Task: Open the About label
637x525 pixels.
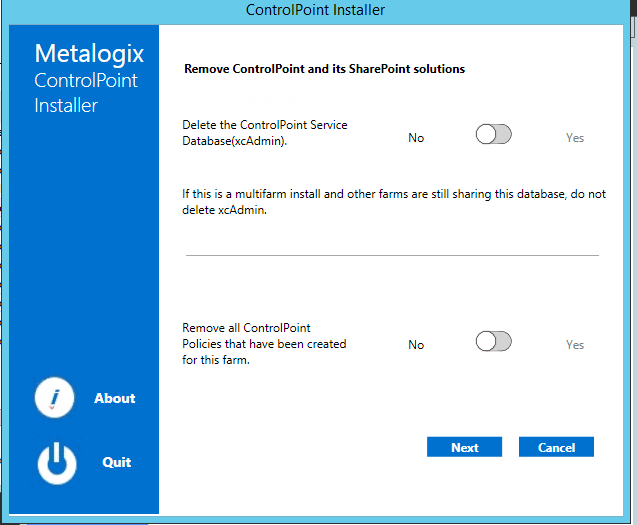Action: pyautogui.click(x=115, y=398)
